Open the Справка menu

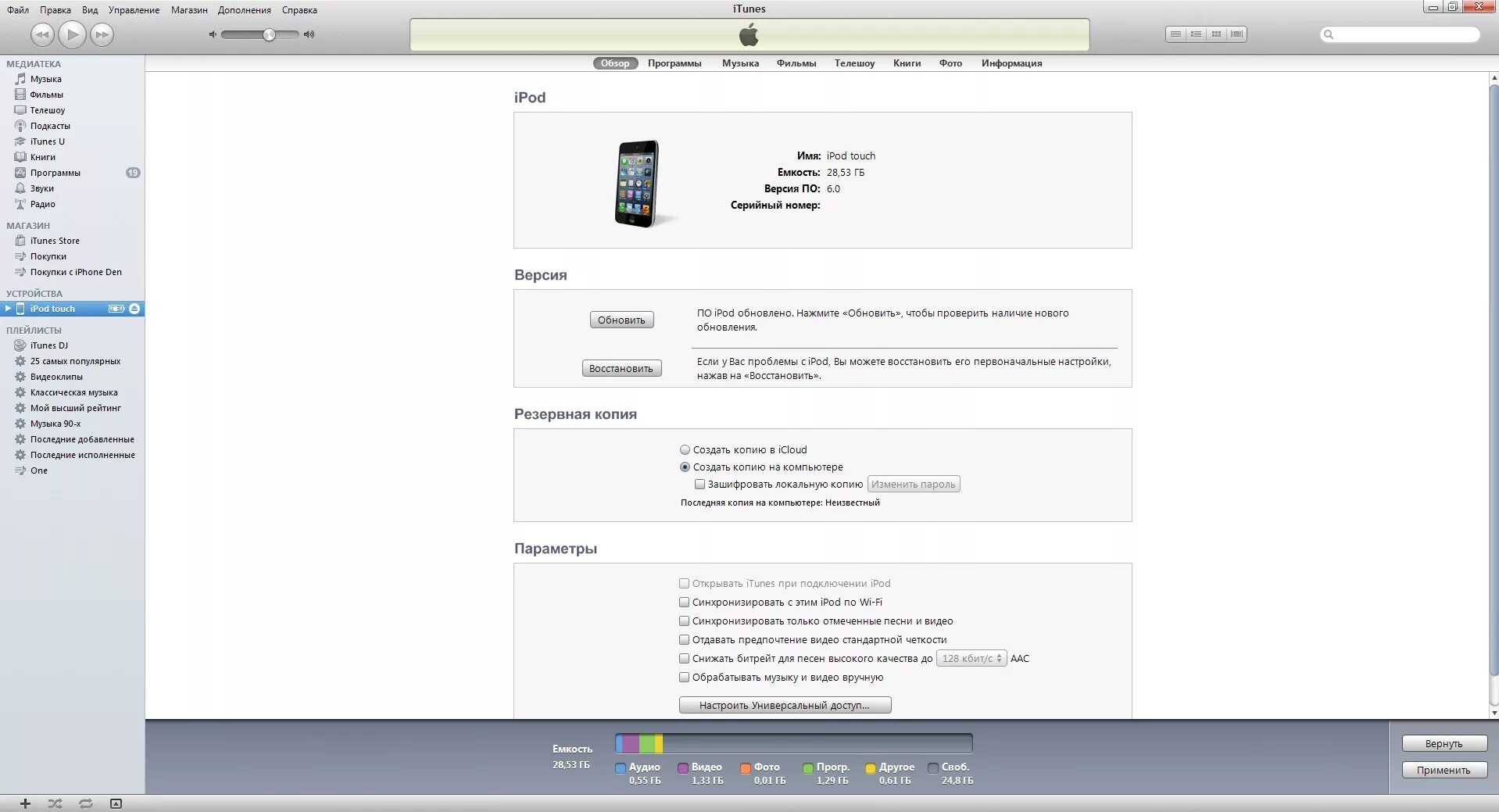point(299,10)
